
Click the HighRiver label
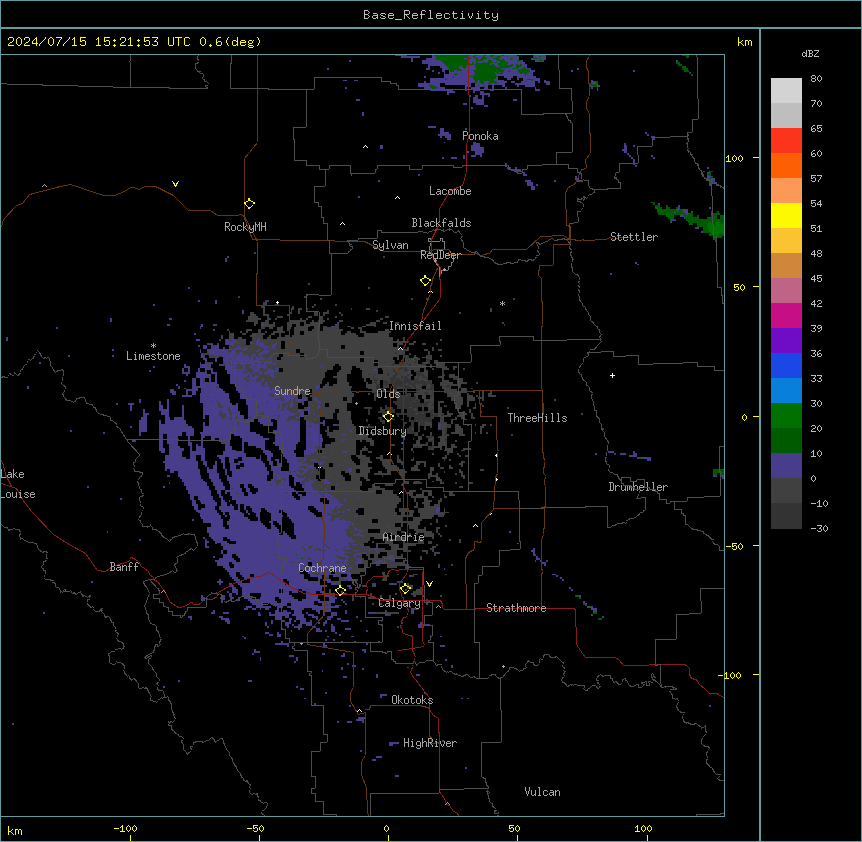click(430, 743)
